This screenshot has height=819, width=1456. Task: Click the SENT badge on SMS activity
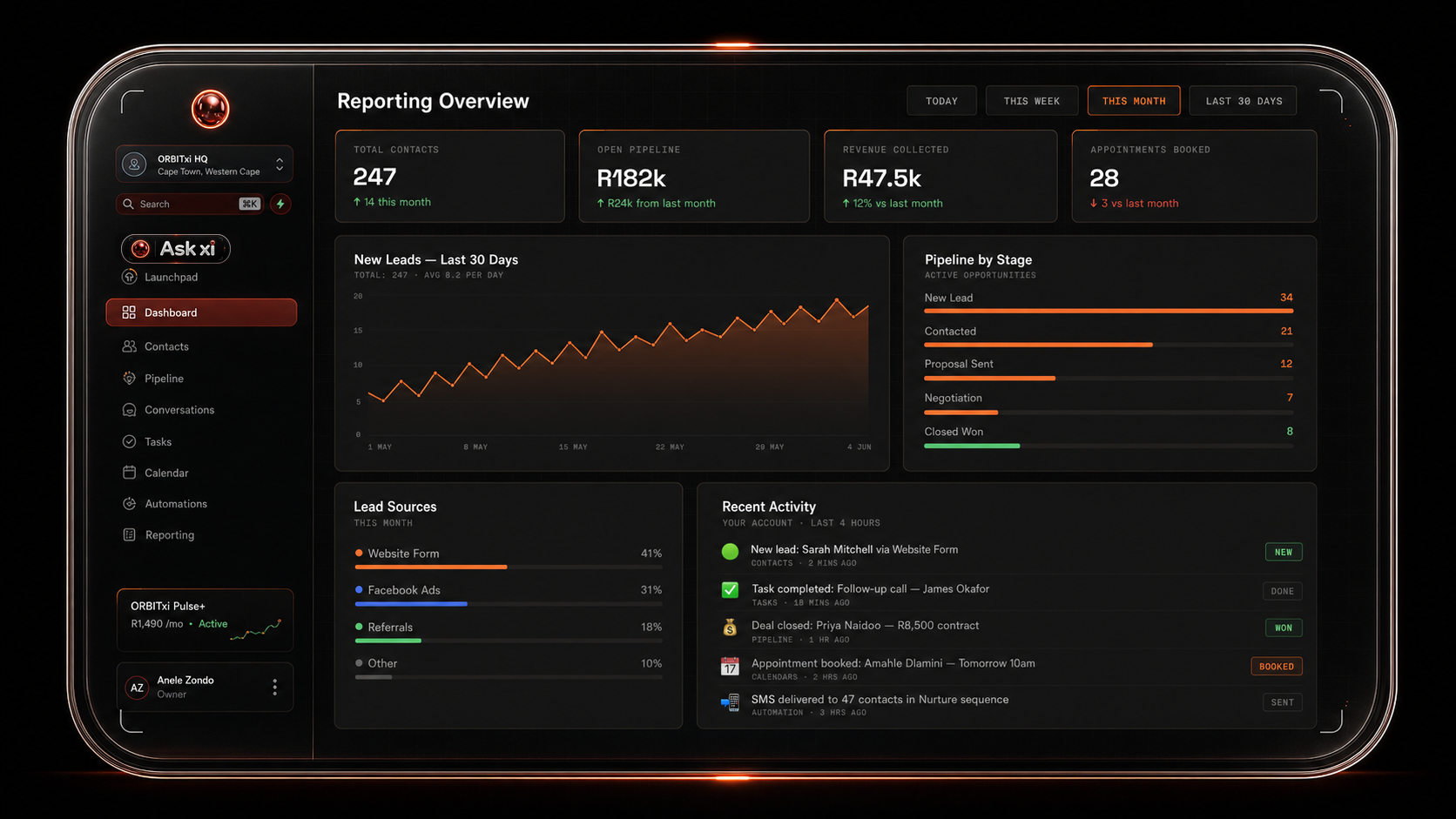pyautogui.click(x=1283, y=702)
